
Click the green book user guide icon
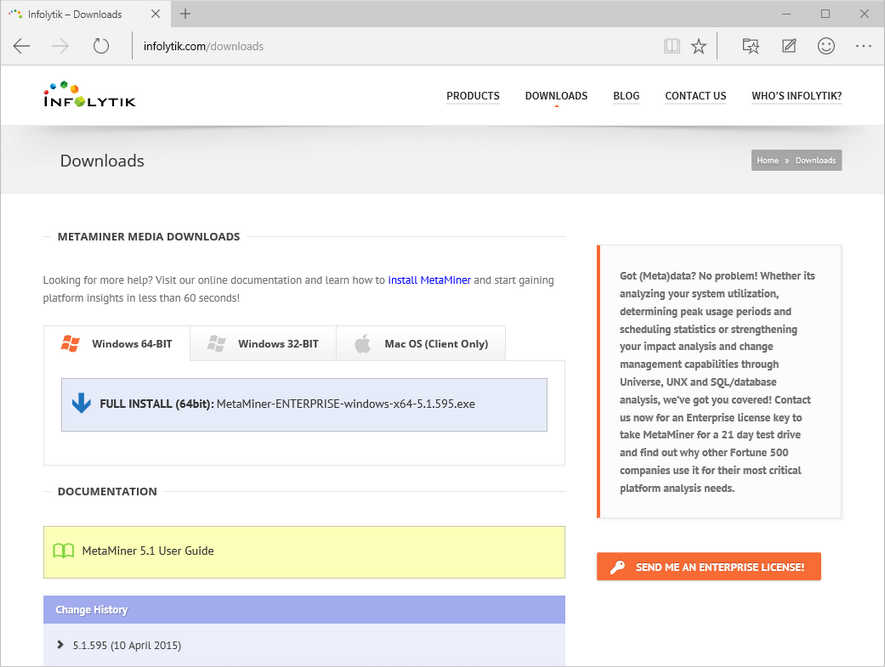pyautogui.click(x=63, y=551)
